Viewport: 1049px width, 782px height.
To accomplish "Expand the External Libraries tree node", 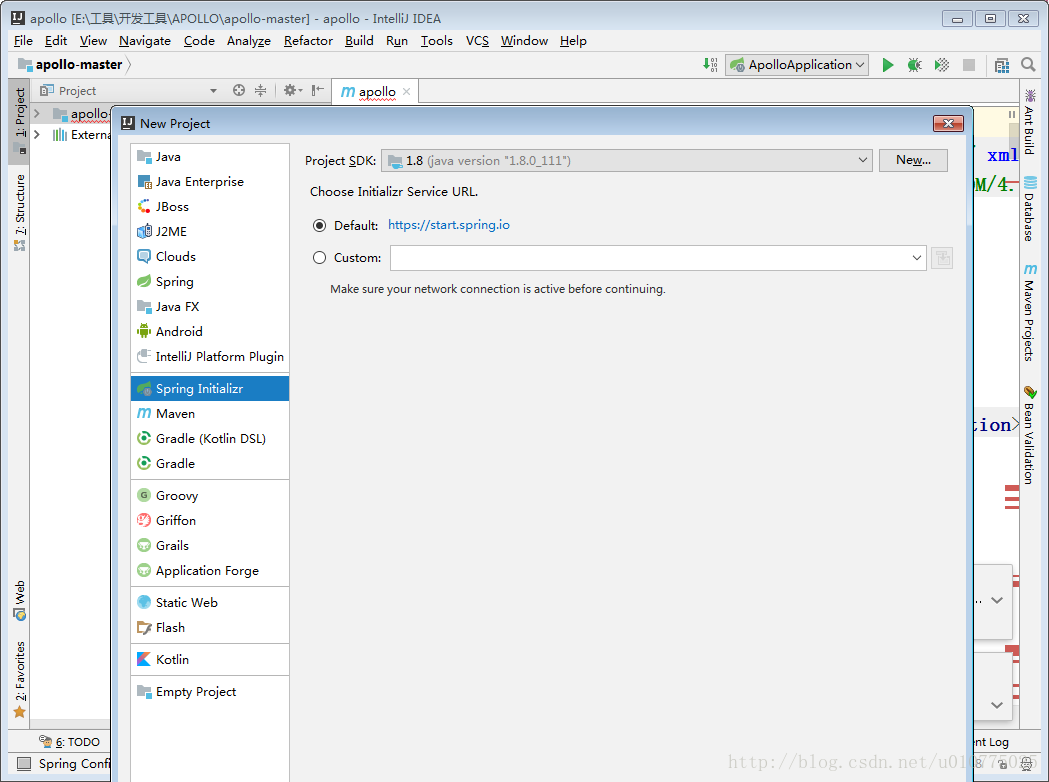I will (x=37, y=135).
